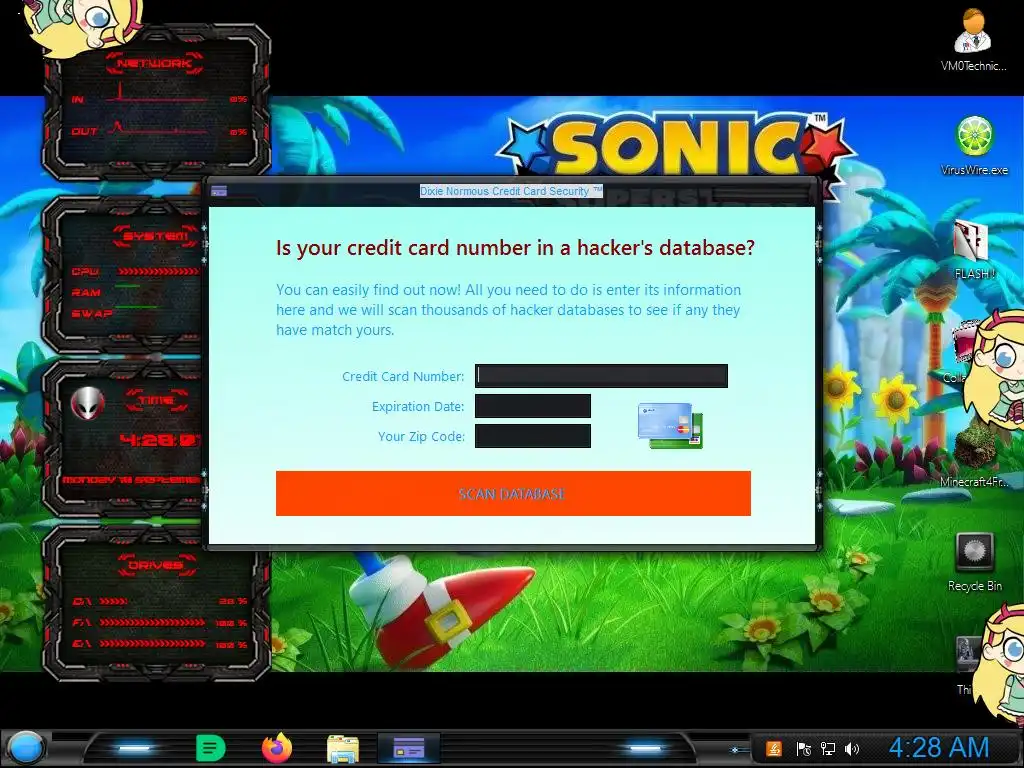
Task: Click the Dixie Normous Credit Card Security title text
Action: (x=510, y=191)
